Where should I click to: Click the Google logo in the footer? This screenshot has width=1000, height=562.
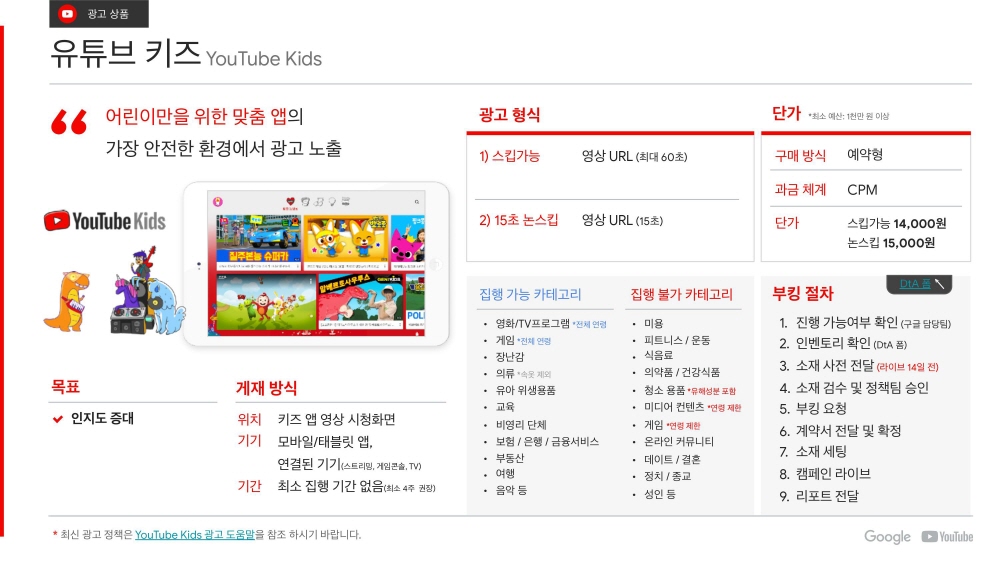point(888,537)
